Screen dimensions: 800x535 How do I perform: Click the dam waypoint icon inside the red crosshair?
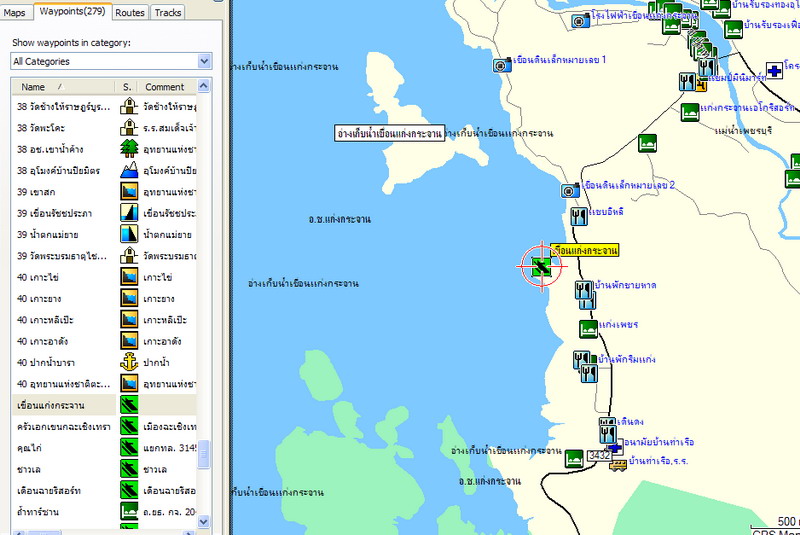click(541, 266)
